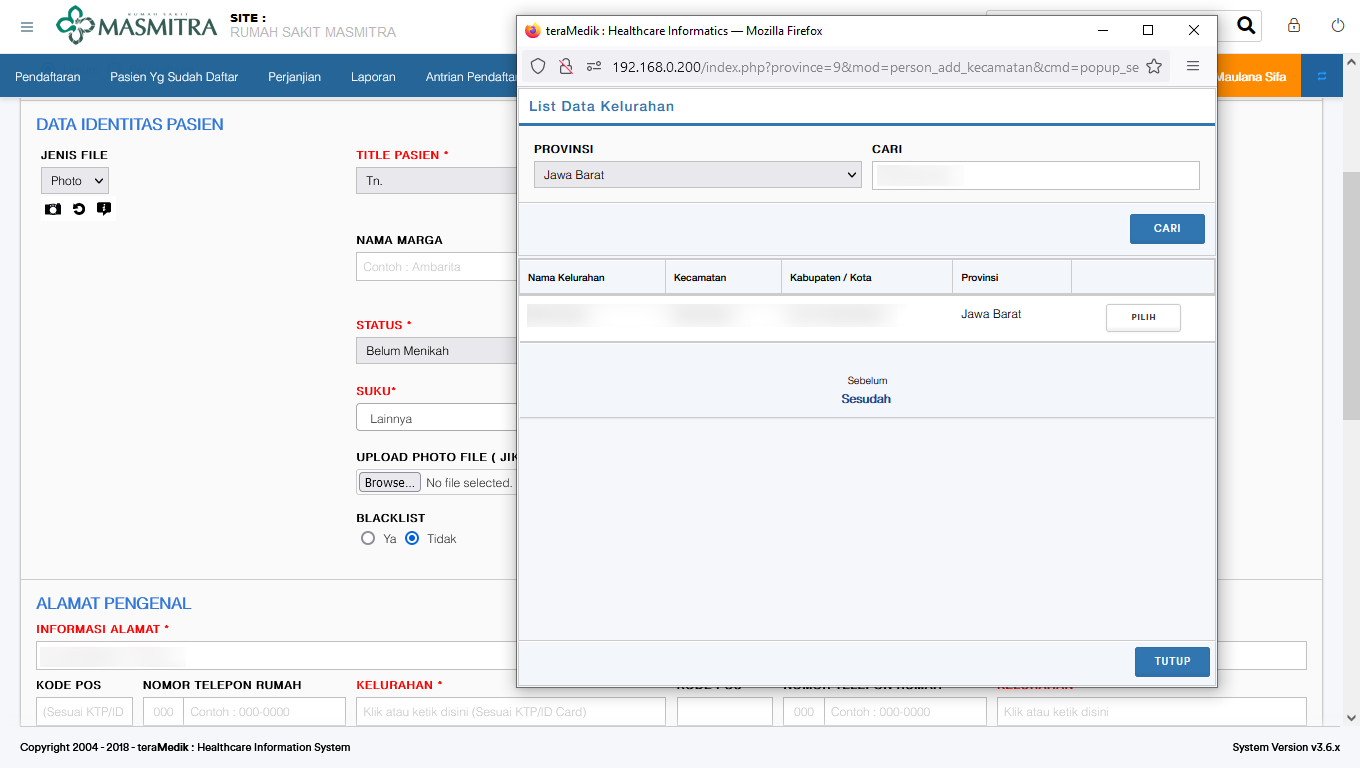Click the popup URL address bar
Viewport: 1360px width, 768px height.
pyautogui.click(x=875, y=67)
